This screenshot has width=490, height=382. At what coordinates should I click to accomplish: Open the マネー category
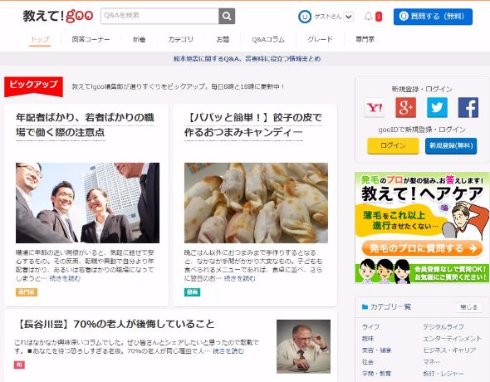tap(432, 362)
